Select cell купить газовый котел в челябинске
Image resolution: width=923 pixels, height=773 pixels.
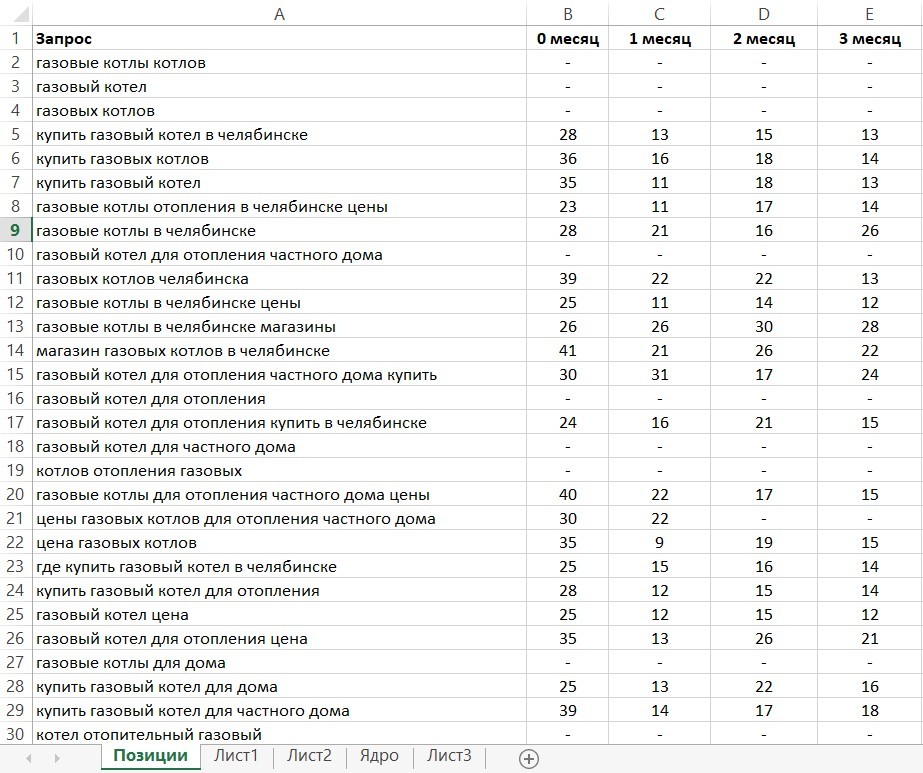click(x=279, y=134)
